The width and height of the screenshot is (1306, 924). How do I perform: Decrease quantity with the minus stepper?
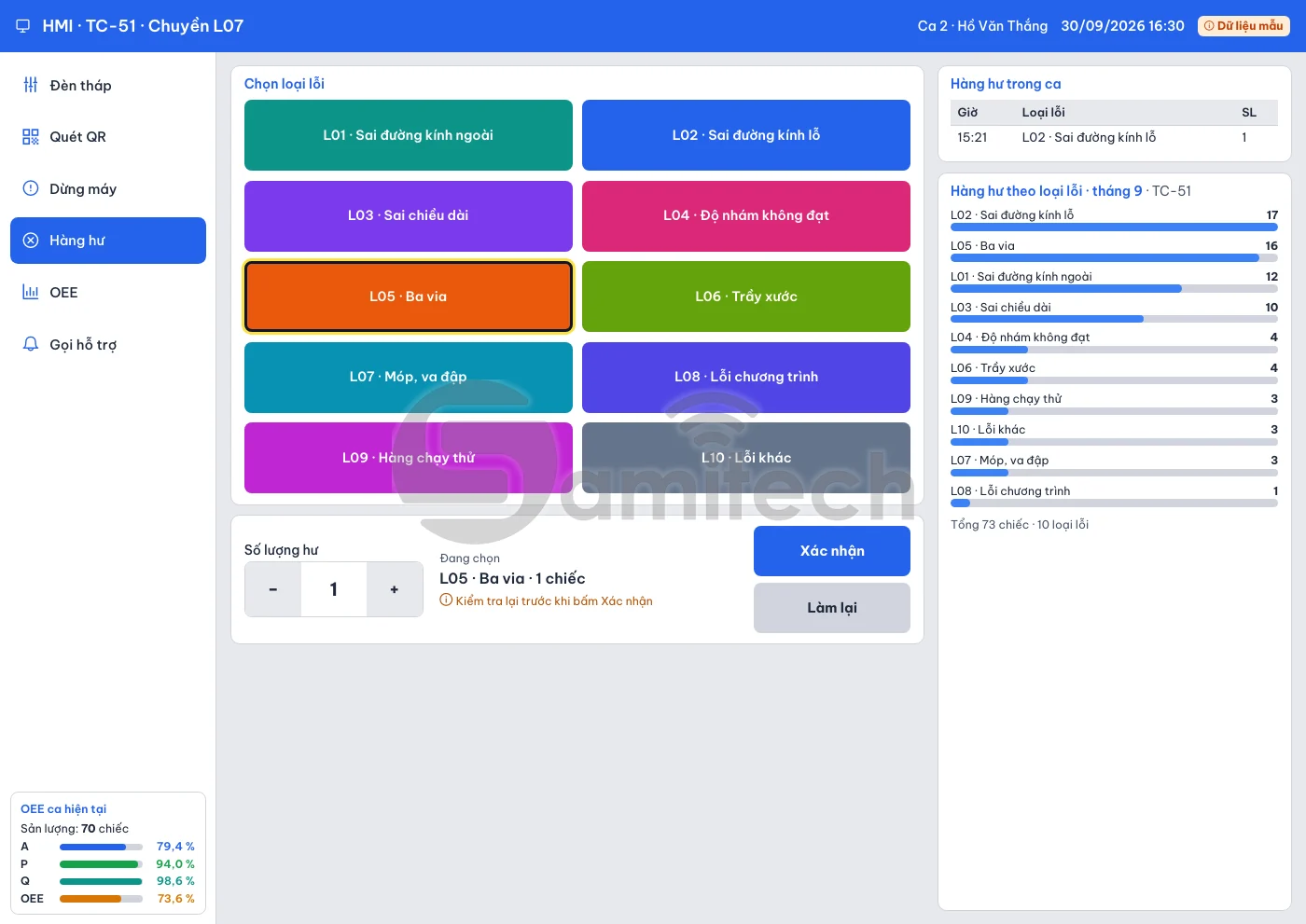pyautogui.click(x=273, y=589)
